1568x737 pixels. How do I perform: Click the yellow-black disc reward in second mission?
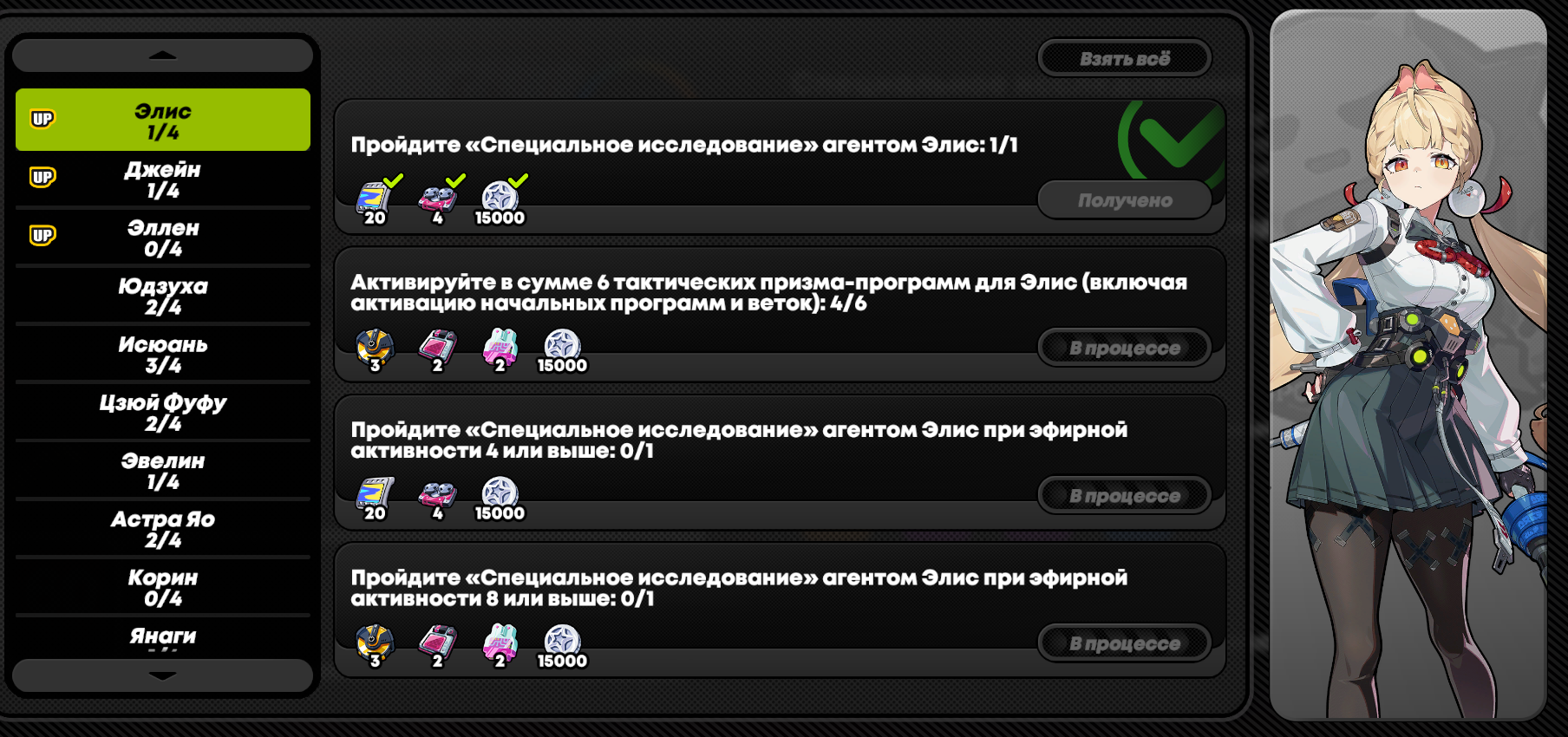(x=375, y=349)
